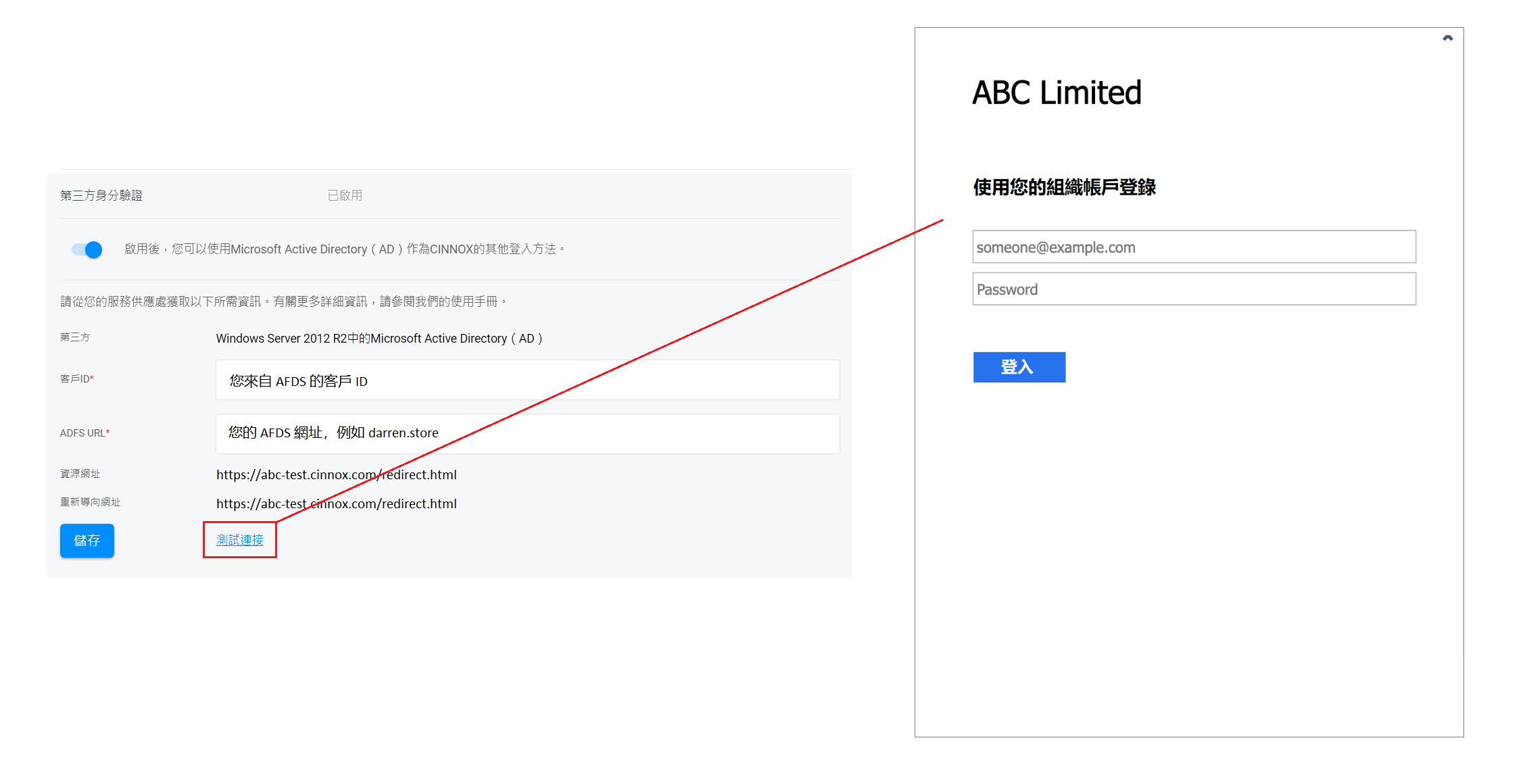Click the ADFS URL* field label

(84, 433)
